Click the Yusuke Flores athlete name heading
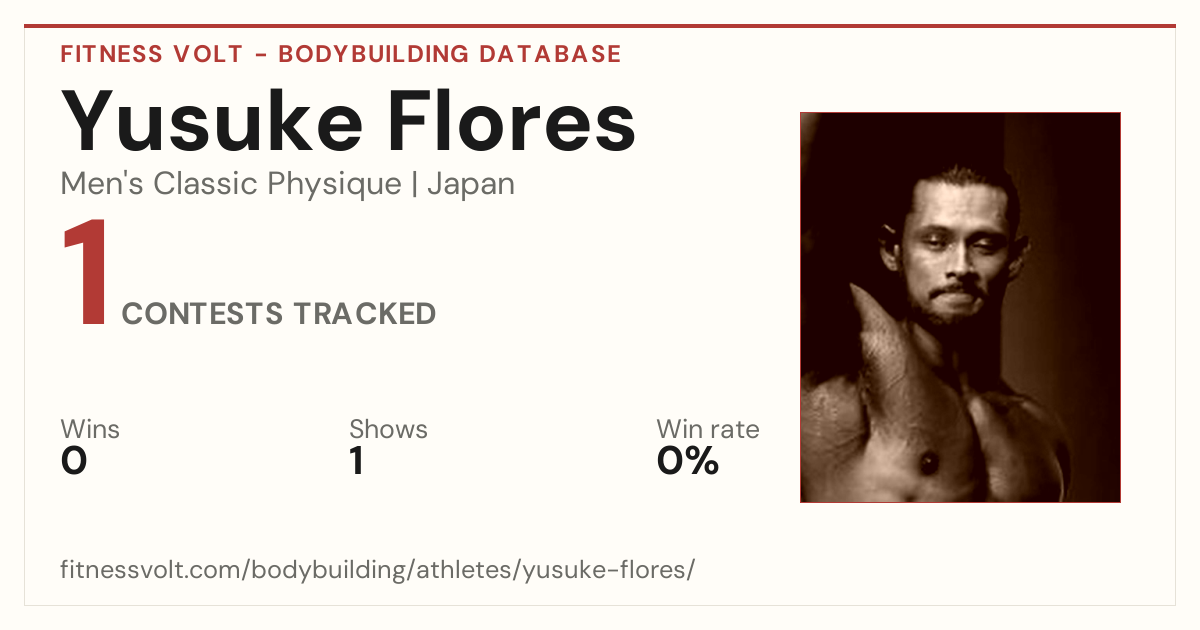 348,122
